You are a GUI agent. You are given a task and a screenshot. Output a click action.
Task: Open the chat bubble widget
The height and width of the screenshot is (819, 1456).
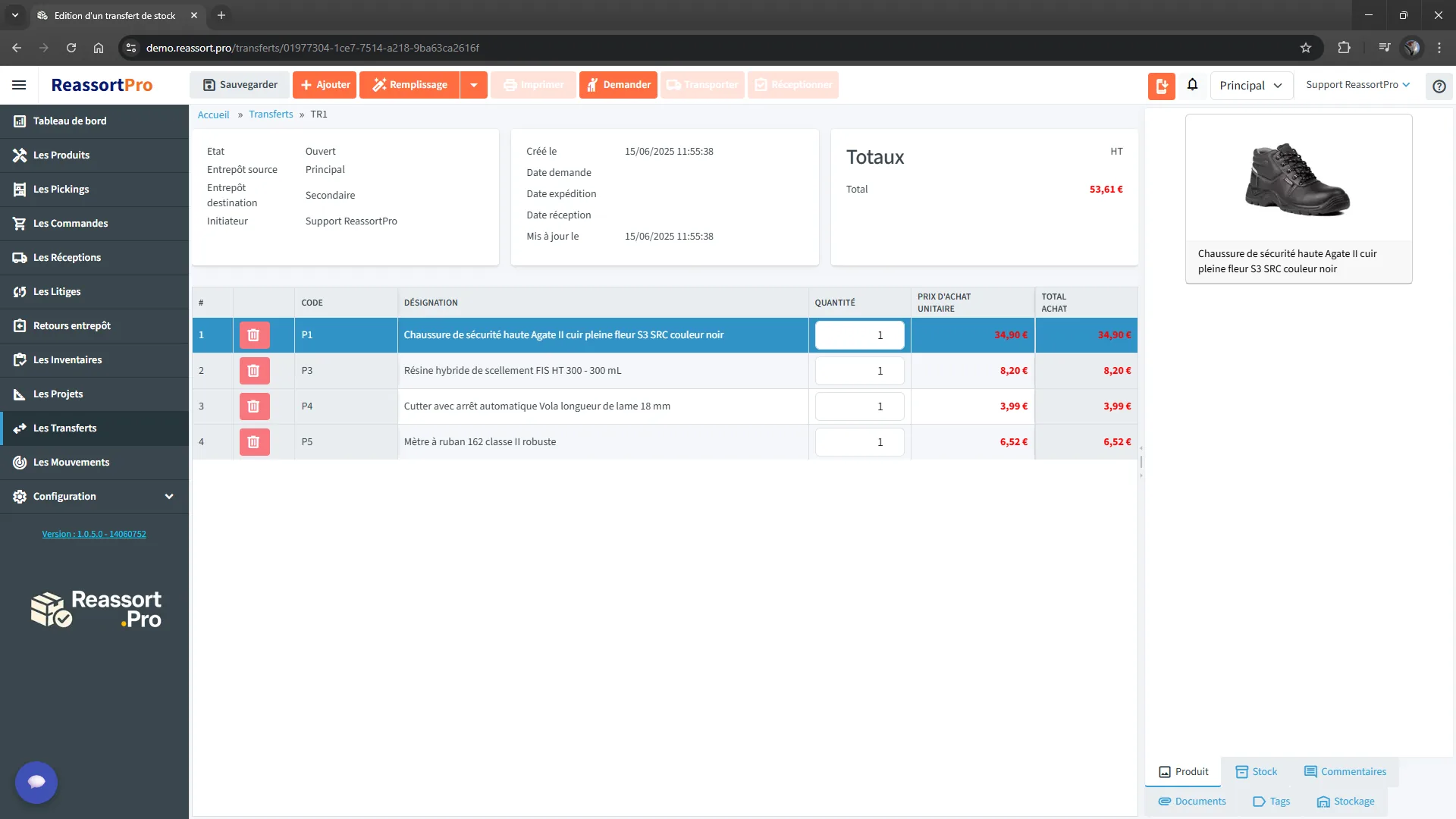coord(36,783)
